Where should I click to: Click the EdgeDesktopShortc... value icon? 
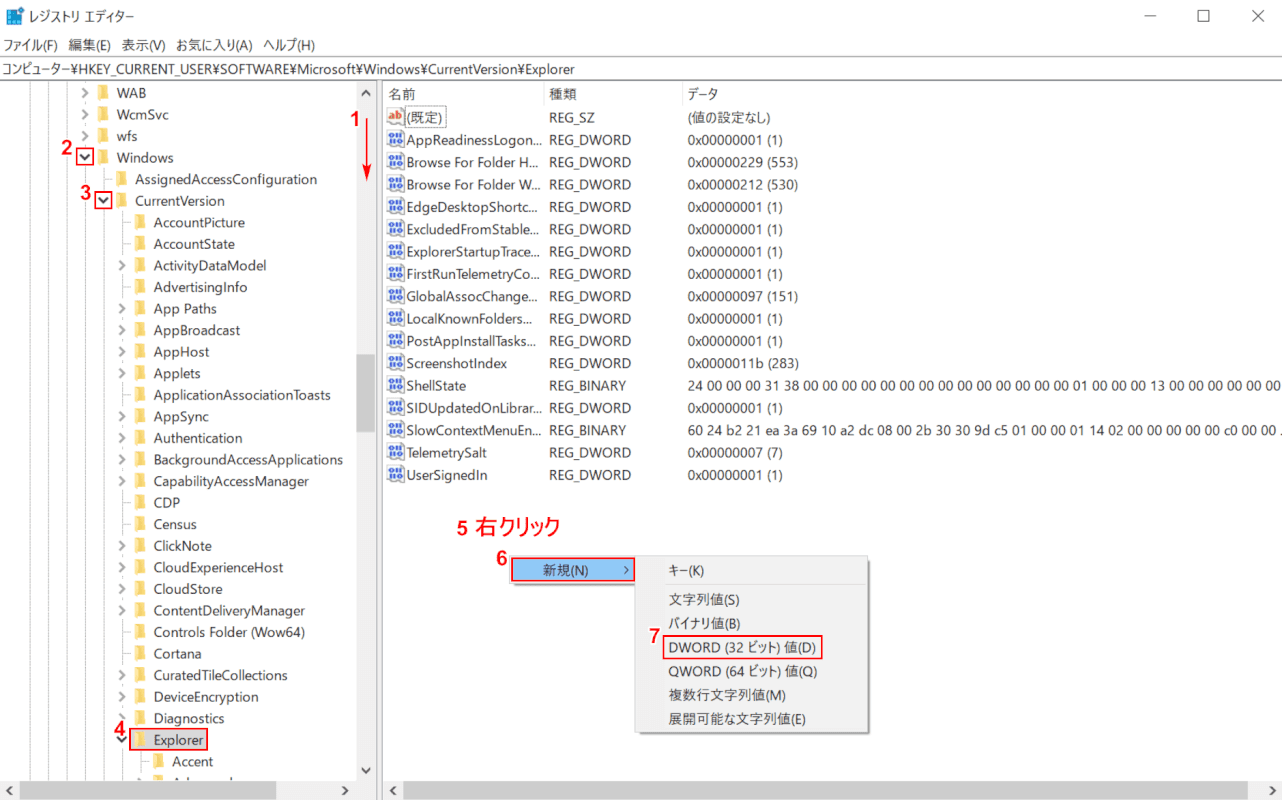(x=395, y=207)
